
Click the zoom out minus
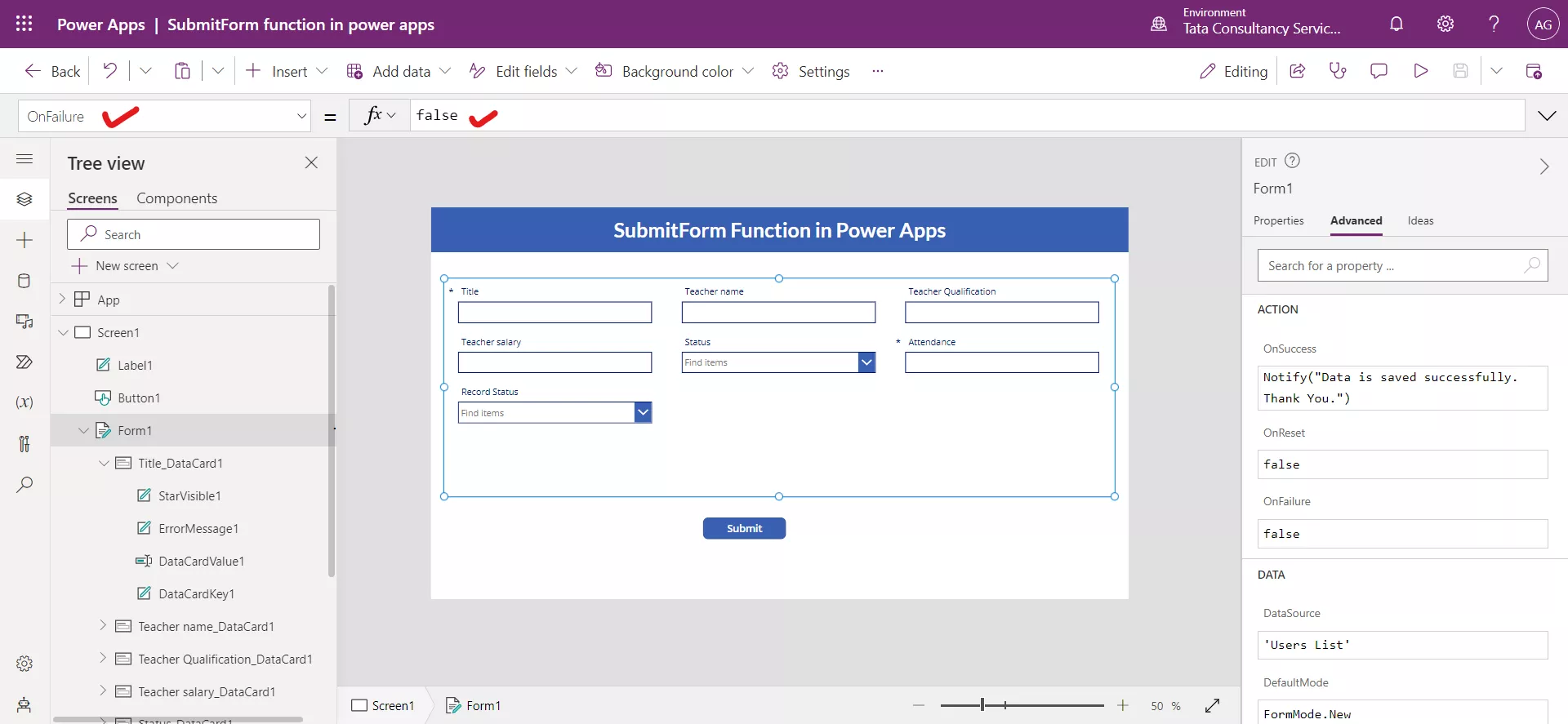[919, 705]
